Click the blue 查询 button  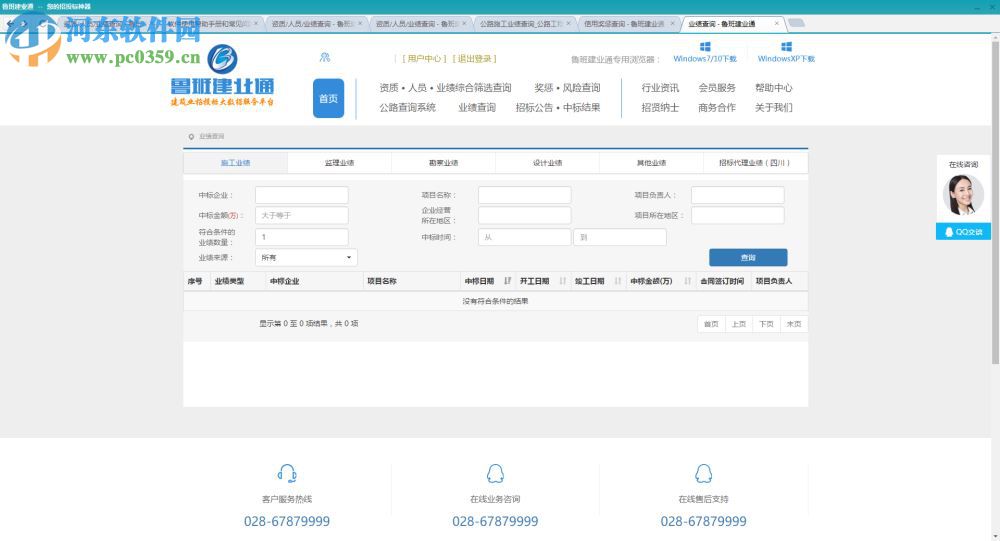coord(748,258)
